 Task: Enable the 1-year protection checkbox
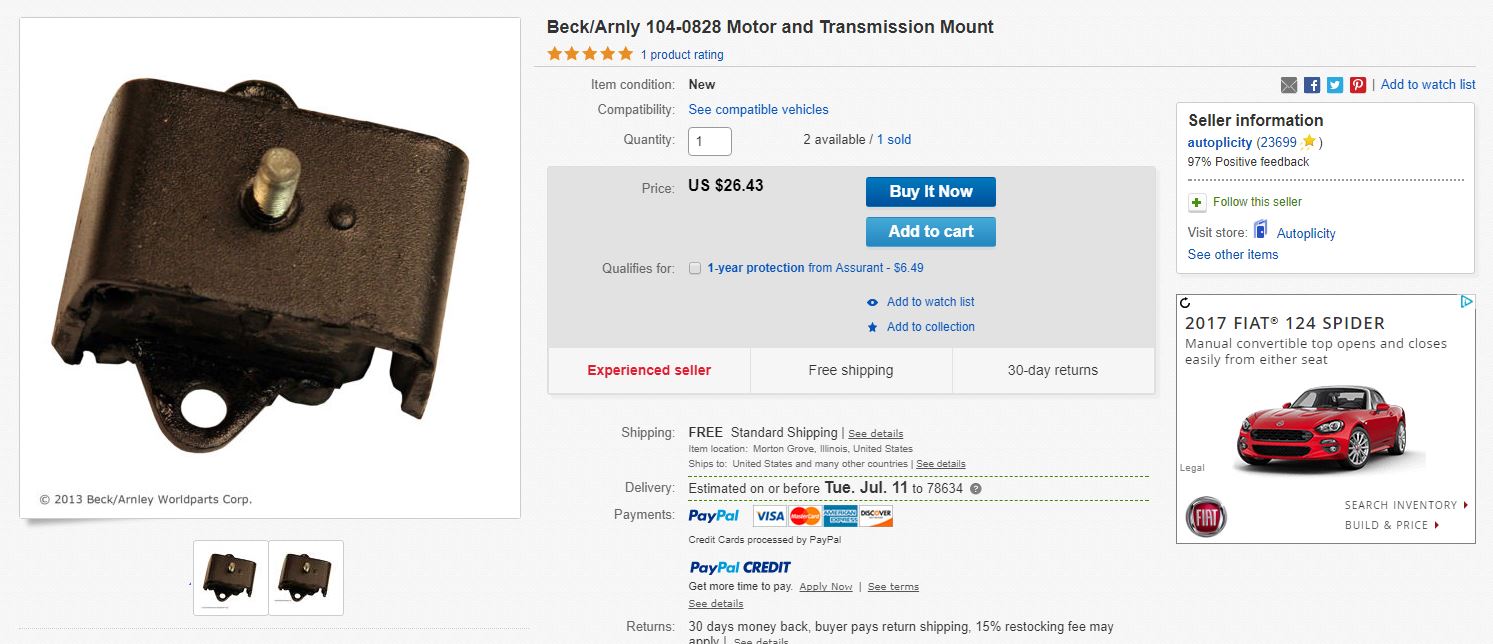pos(695,268)
